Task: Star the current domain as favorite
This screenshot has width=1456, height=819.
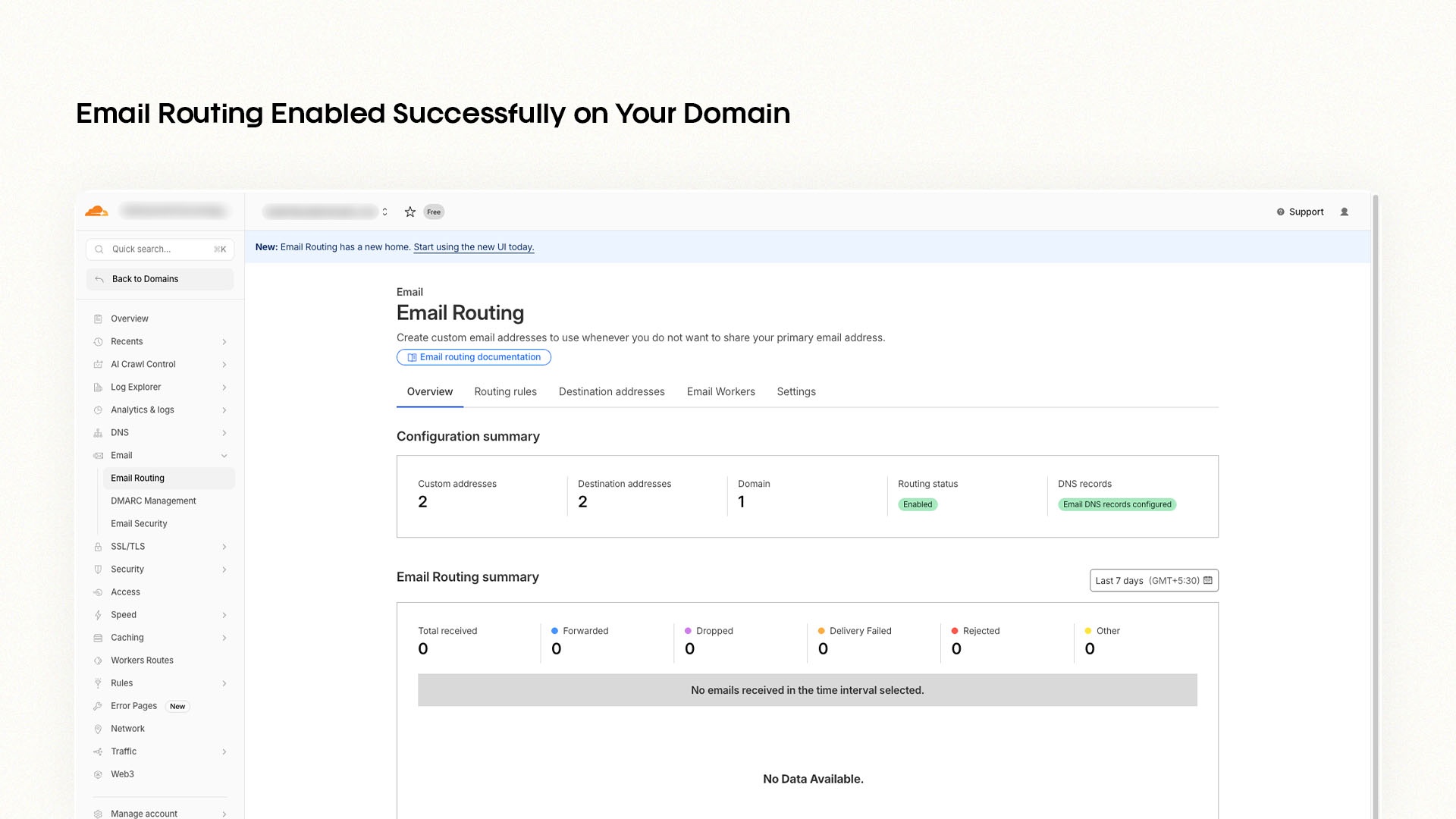Action: pos(410,212)
